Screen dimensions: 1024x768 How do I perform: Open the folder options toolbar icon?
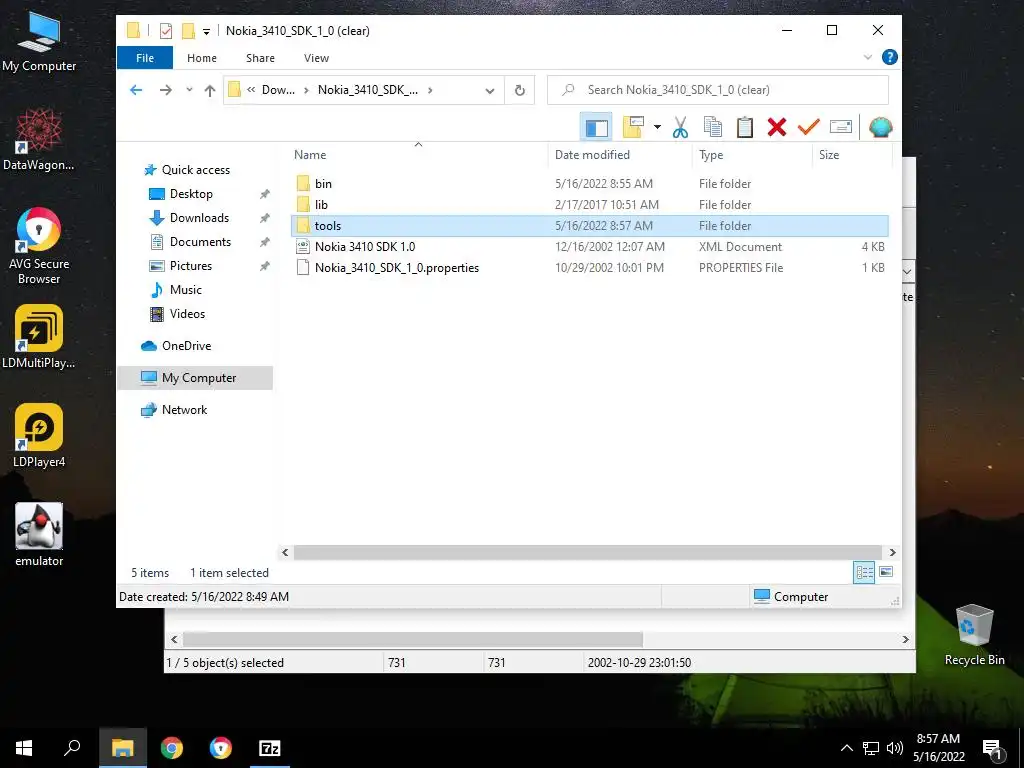click(633, 127)
